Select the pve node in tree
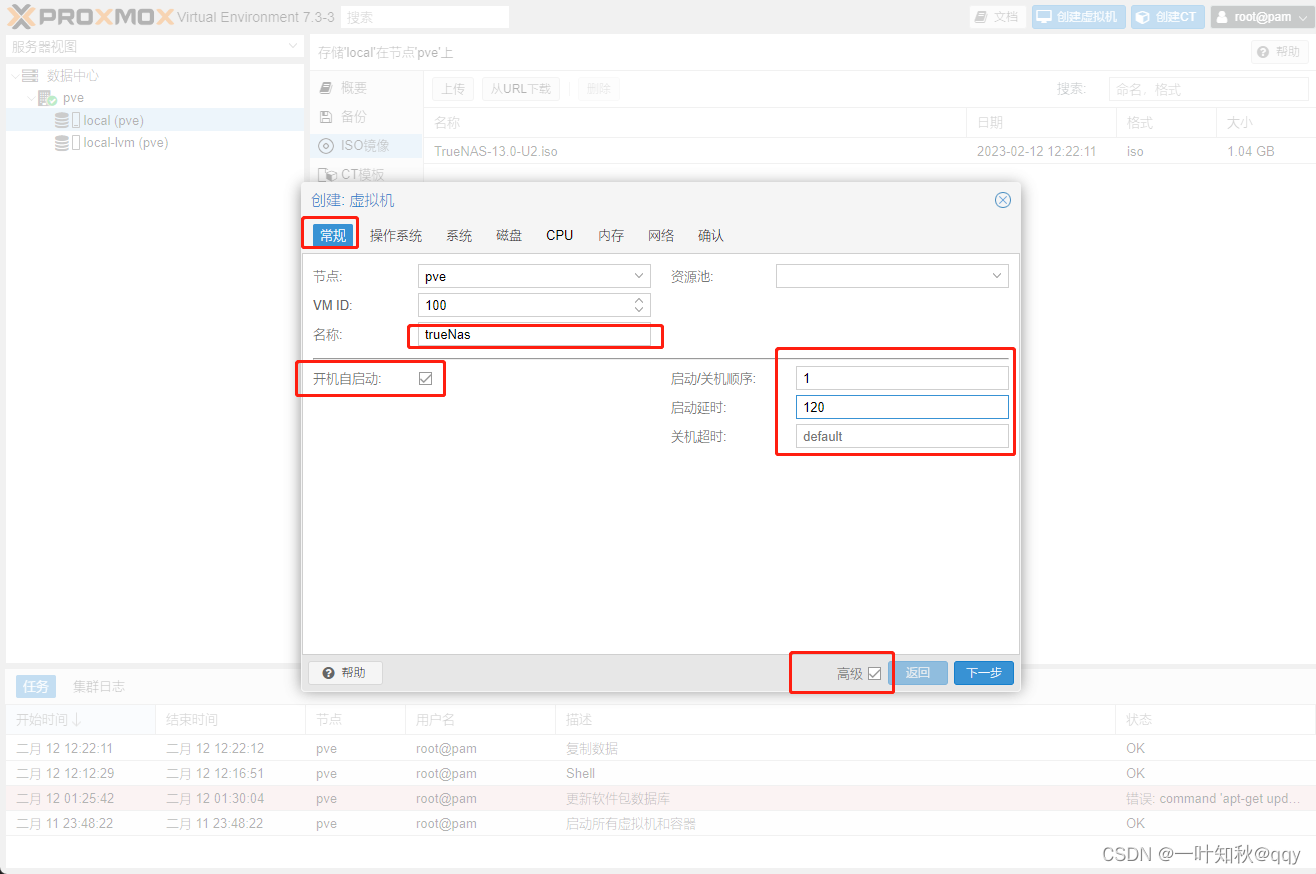The width and height of the screenshot is (1316, 874). [x=73, y=98]
